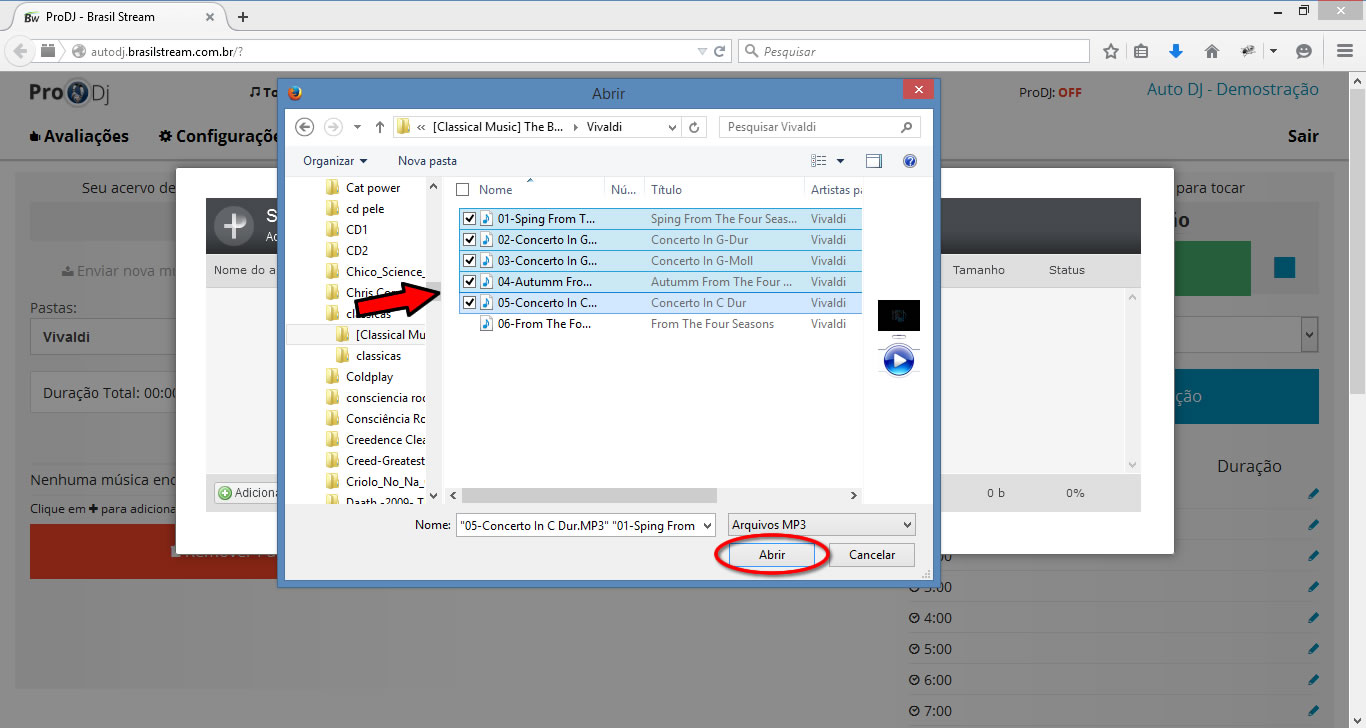Click the Firefox smiley chat icon
This screenshot has height=728, width=1366.
point(1303,51)
